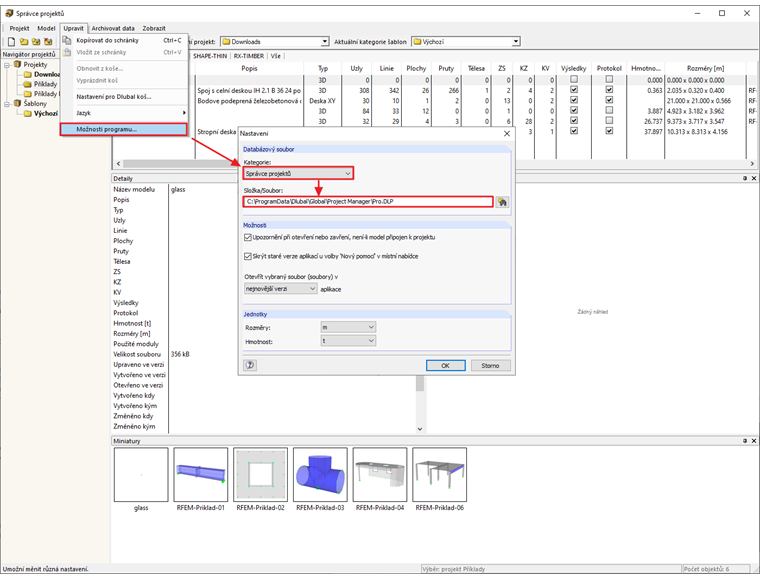The width and height of the screenshot is (760, 580).
Task: Close the Miniatury panel with its X icon
Action: pos(754,441)
